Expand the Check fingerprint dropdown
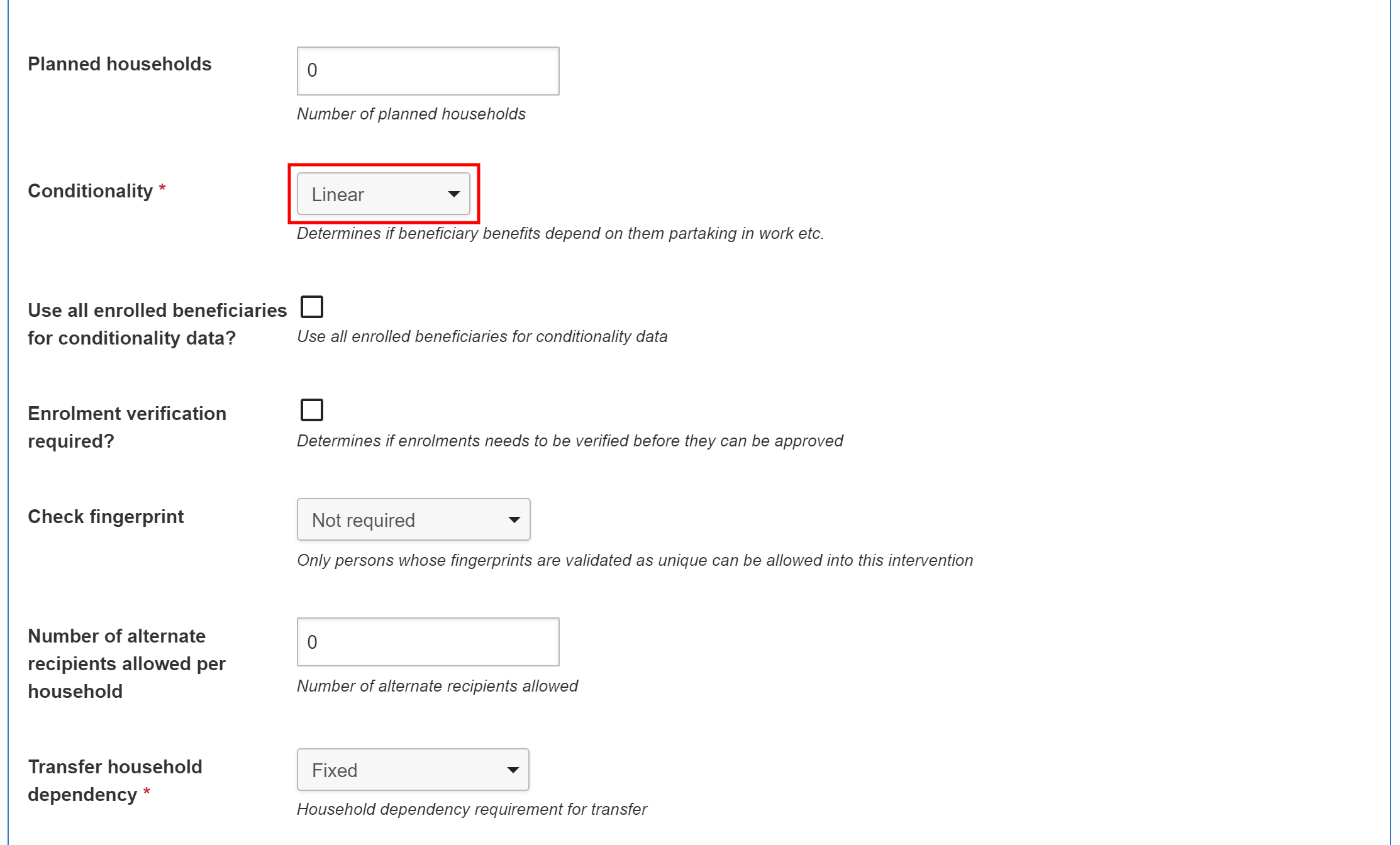Image resolution: width=1400 pixels, height=845 pixels. click(413, 519)
